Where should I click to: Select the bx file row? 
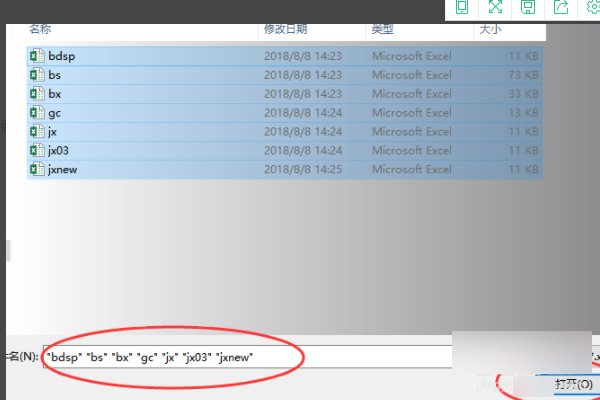pos(54,94)
